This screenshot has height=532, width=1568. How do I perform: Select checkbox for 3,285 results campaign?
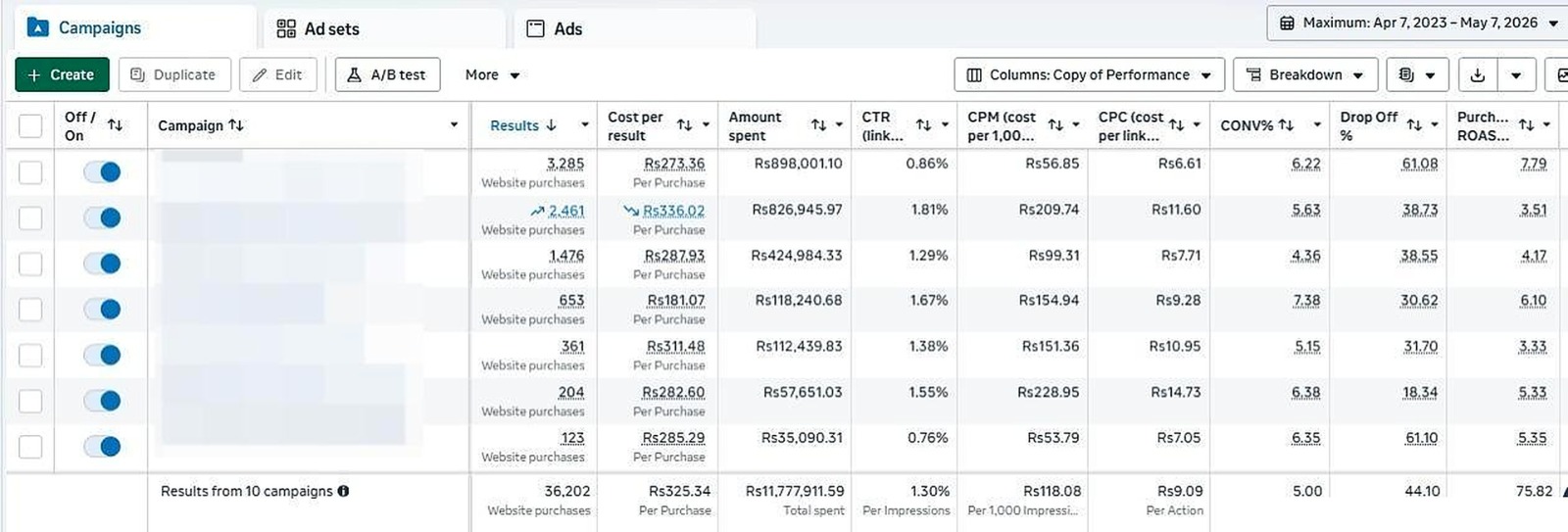point(30,172)
